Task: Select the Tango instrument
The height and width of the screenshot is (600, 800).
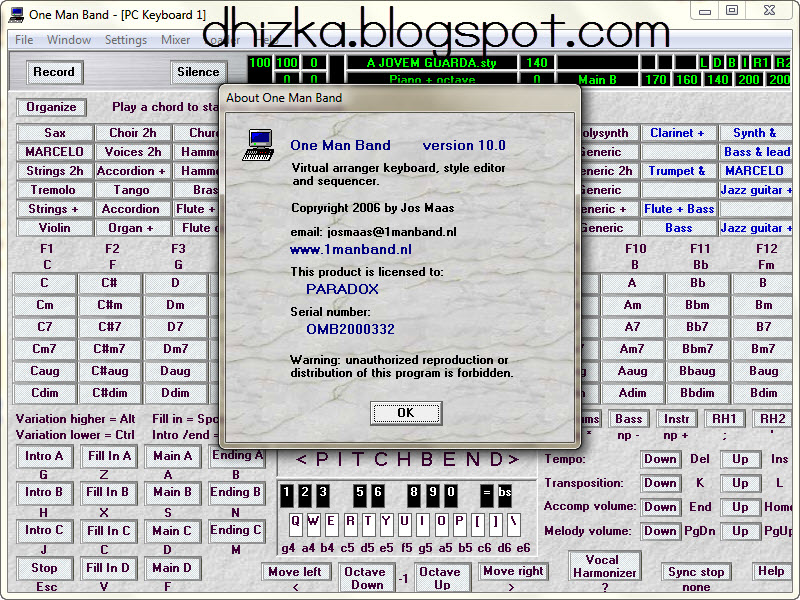Action: coord(132,190)
